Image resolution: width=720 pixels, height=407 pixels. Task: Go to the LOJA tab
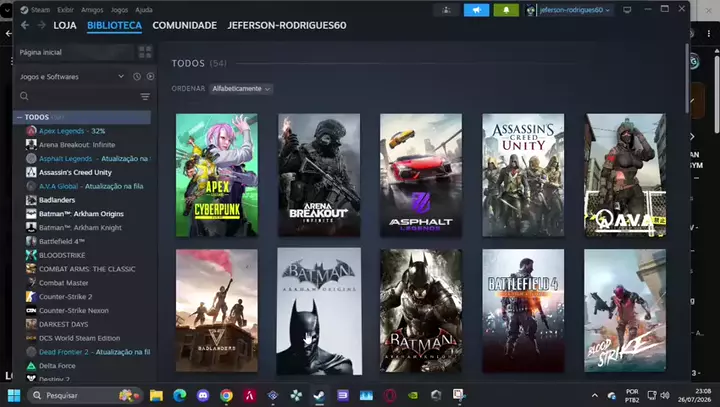pos(65,25)
